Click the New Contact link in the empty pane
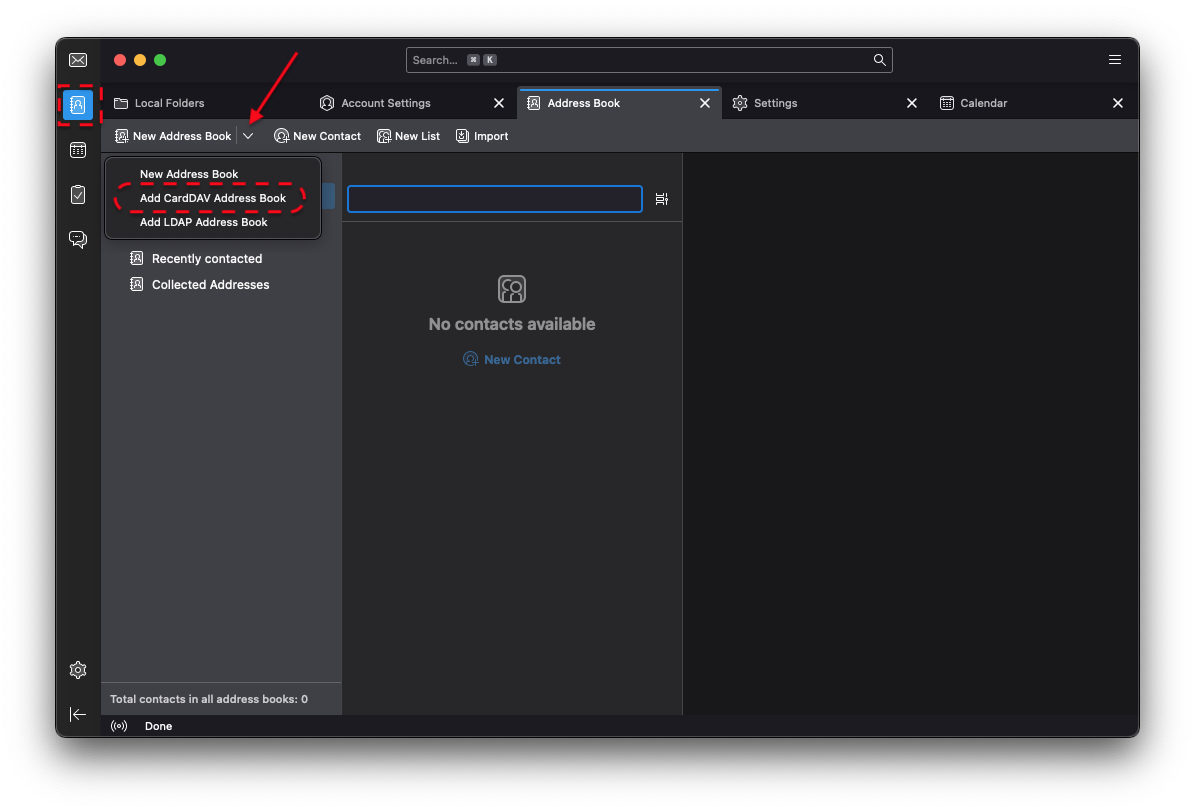Screen dimensions: 1195x811 [511, 359]
